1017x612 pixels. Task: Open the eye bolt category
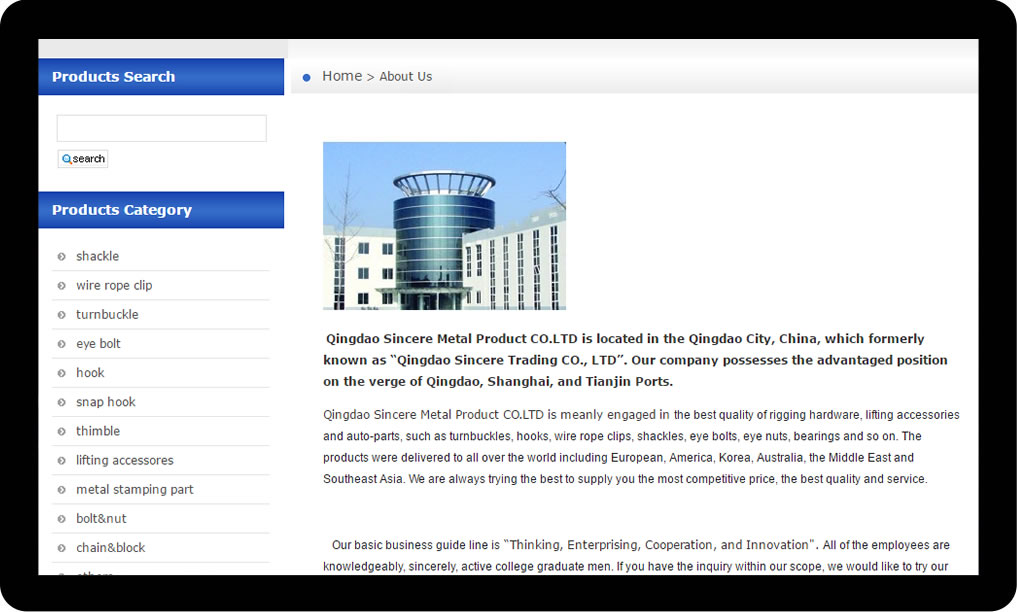coord(98,344)
